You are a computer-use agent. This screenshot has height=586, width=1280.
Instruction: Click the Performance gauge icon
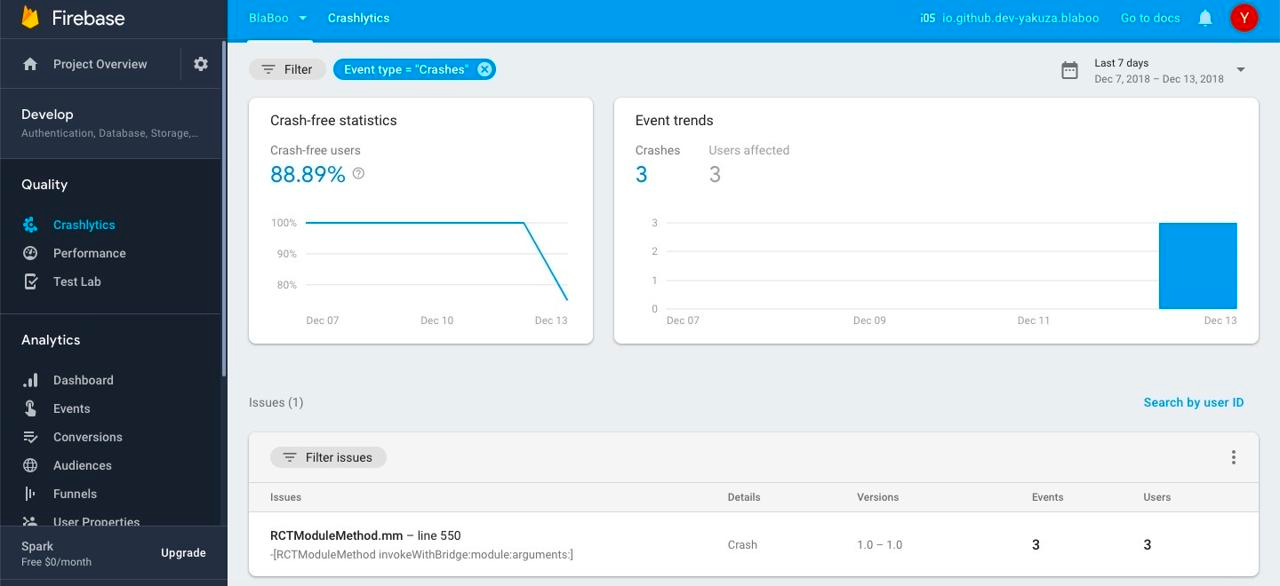30,253
